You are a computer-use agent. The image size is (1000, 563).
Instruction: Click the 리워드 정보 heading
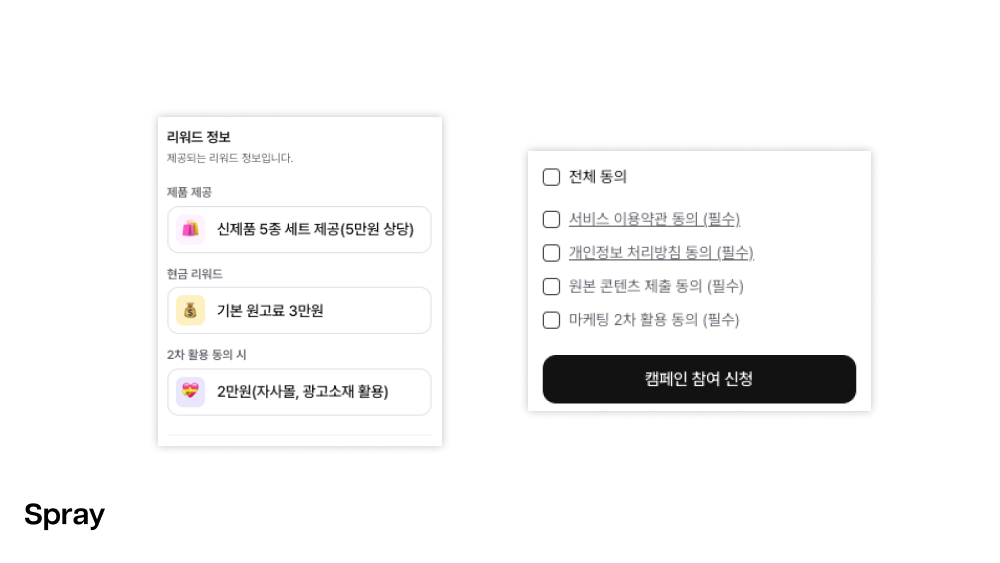(199, 137)
